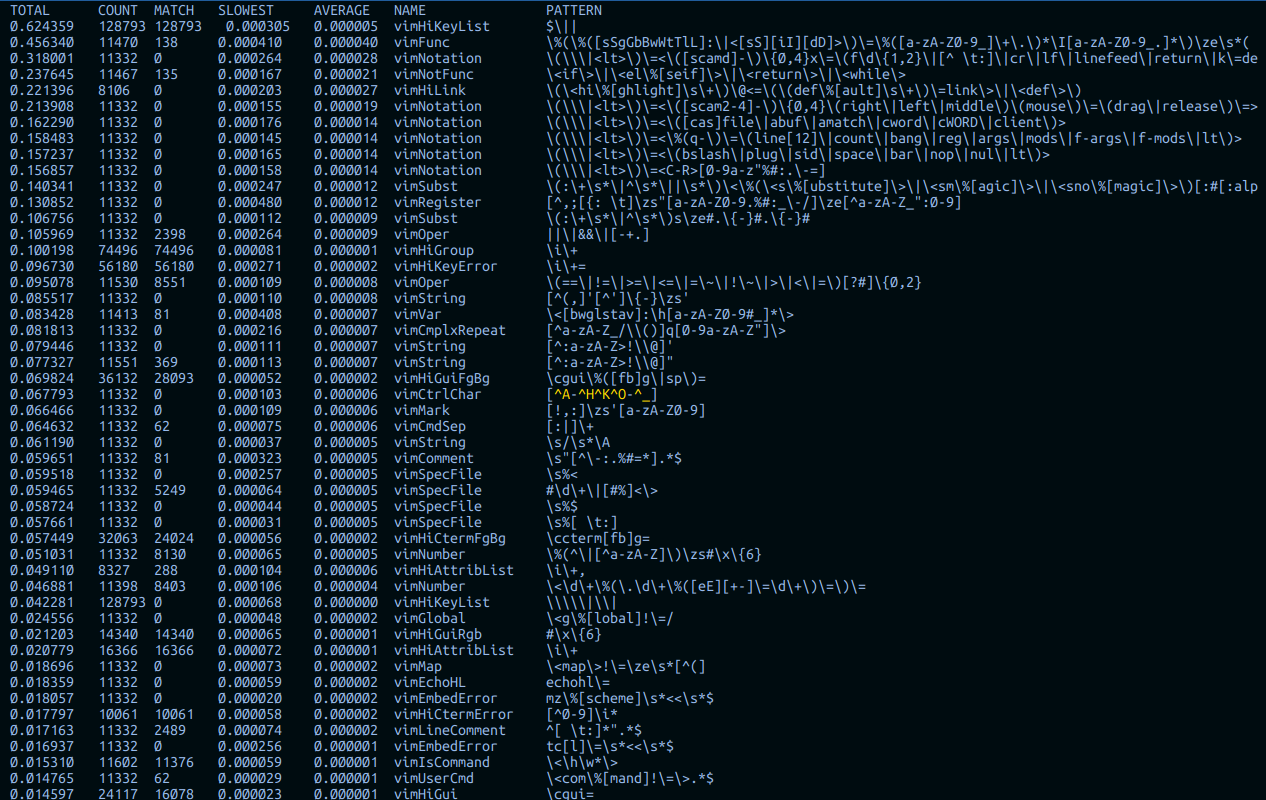This screenshot has height=800, width=1266.
Task: Select the vimVar syntax name
Action: 418,314
